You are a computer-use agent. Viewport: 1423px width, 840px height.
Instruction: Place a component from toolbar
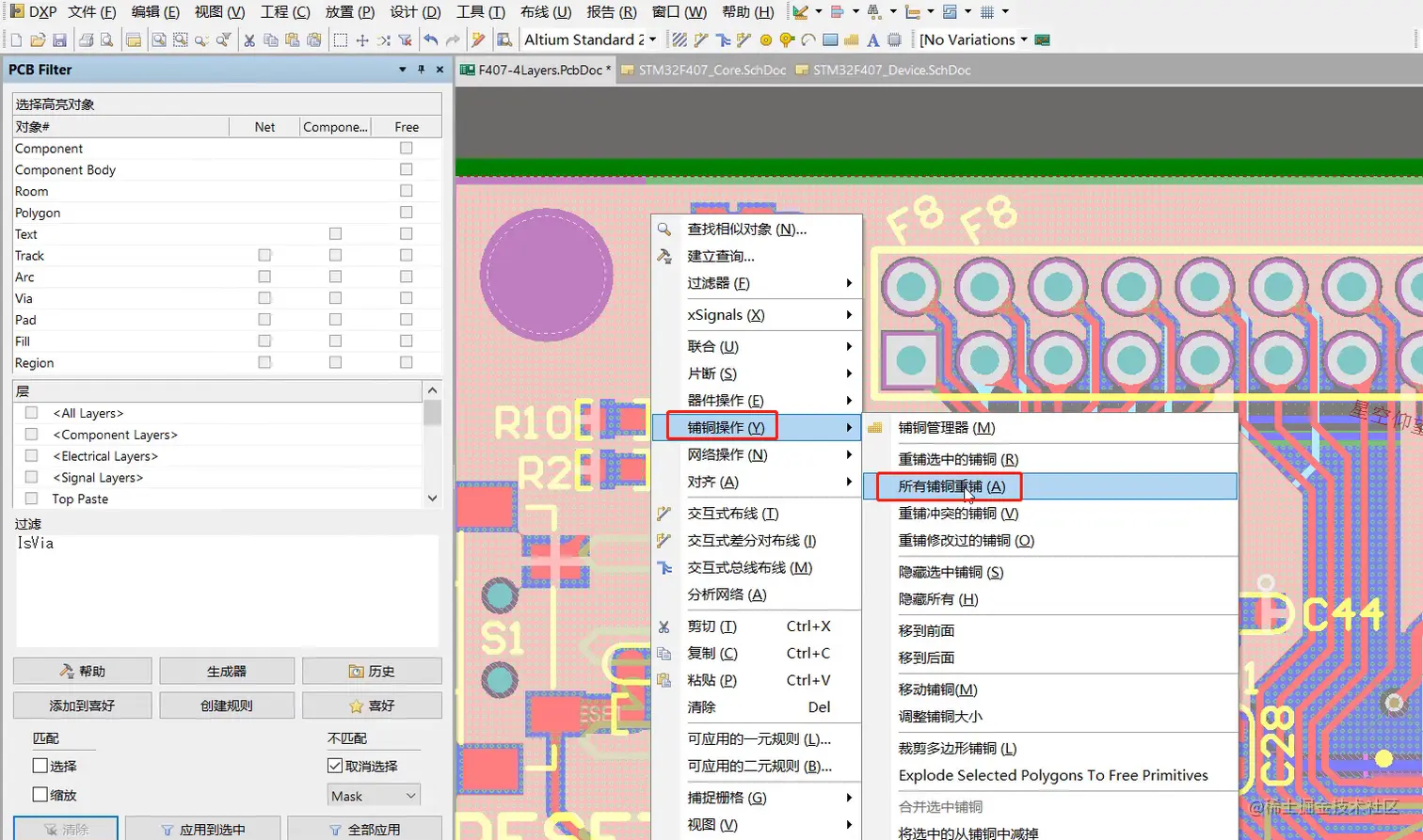tap(895, 40)
